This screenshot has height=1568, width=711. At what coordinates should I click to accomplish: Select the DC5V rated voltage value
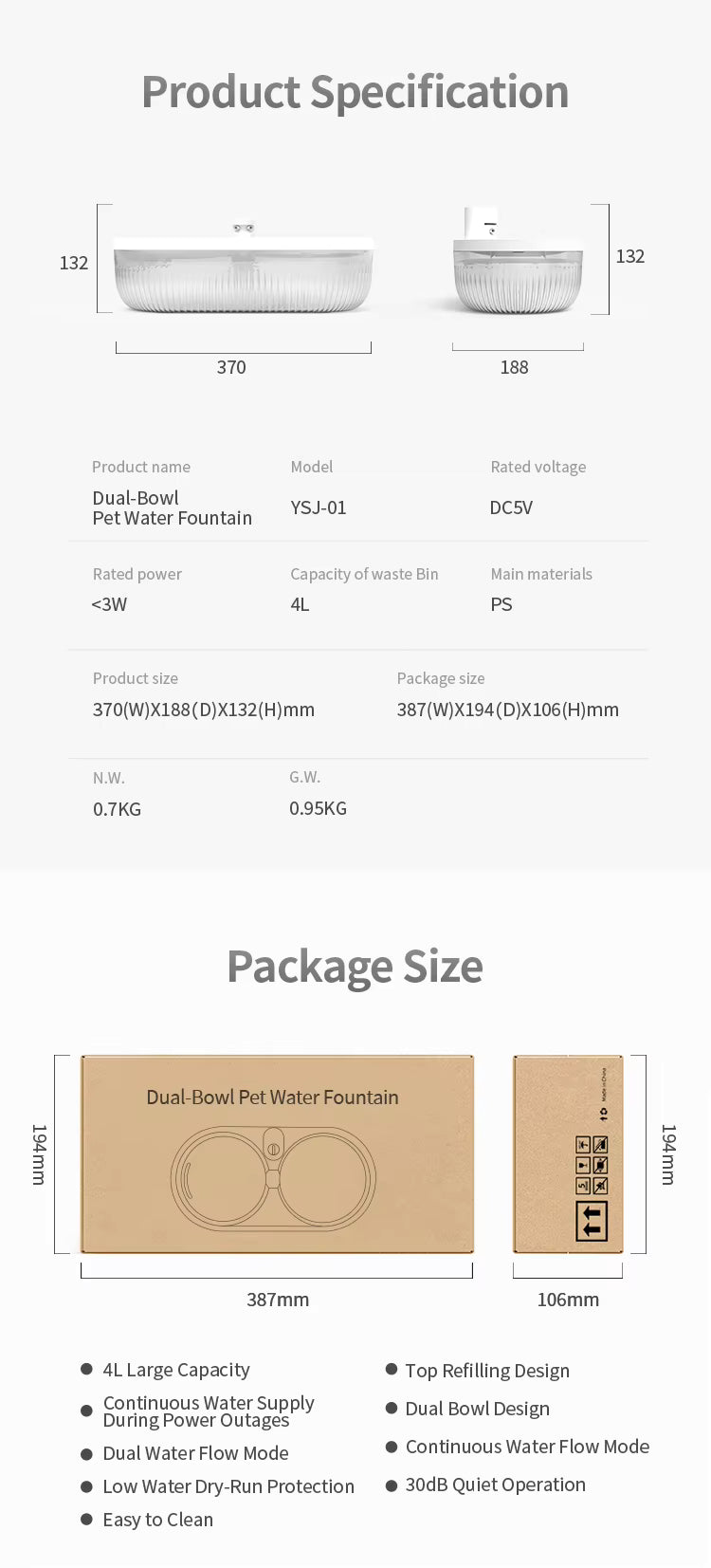pos(511,507)
